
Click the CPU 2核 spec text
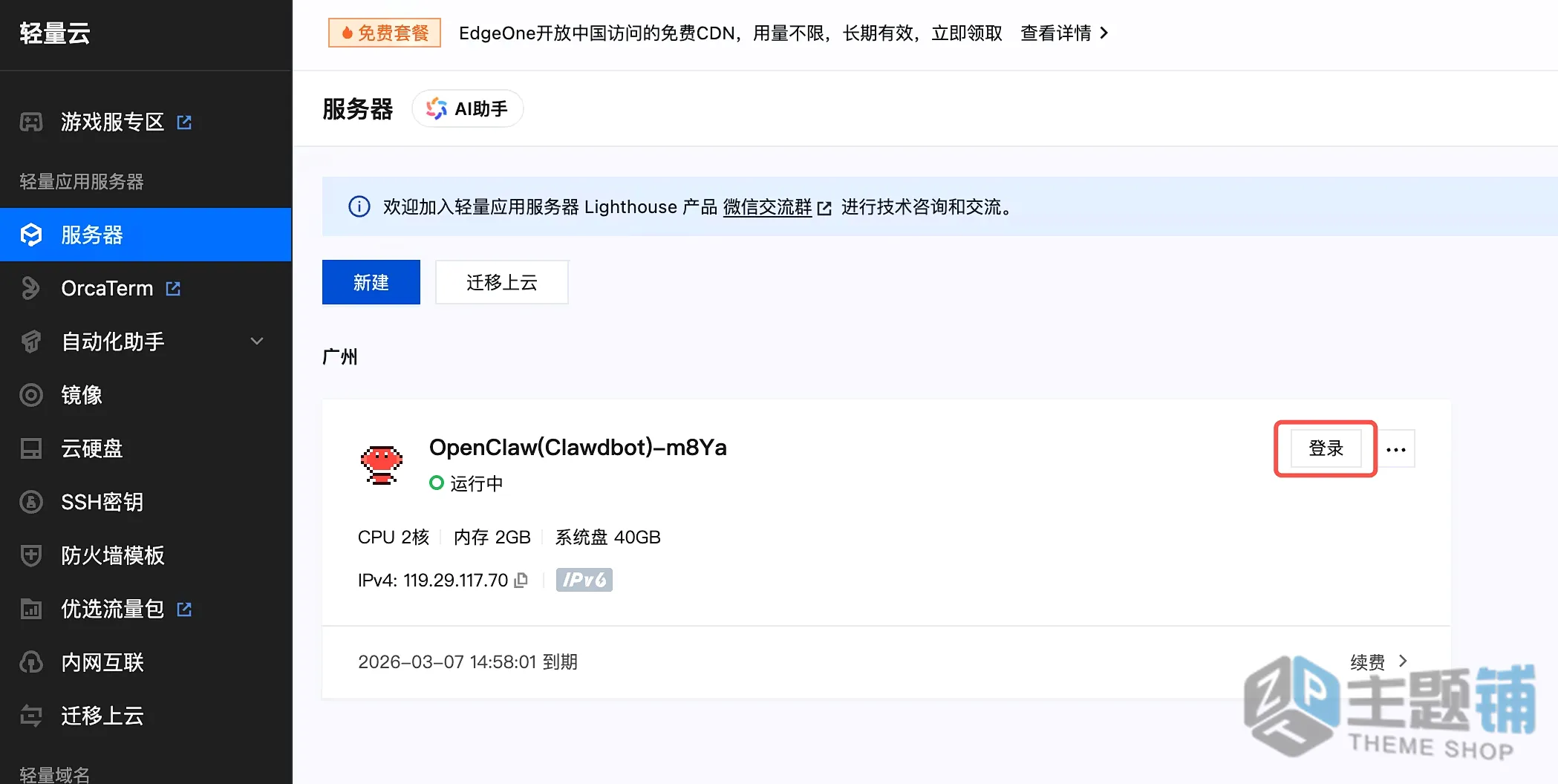(x=394, y=537)
